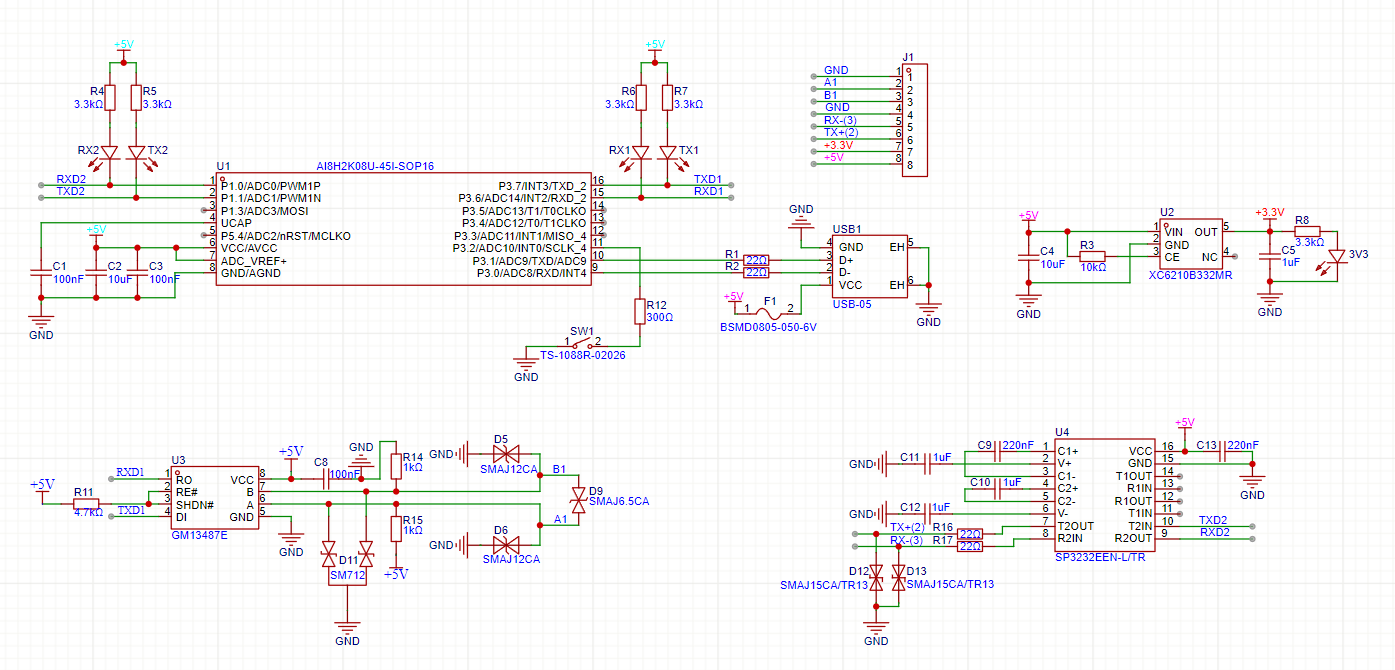Click the C4 10uF capacitor
The height and width of the screenshot is (670, 1395).
tap(1028, 258)
